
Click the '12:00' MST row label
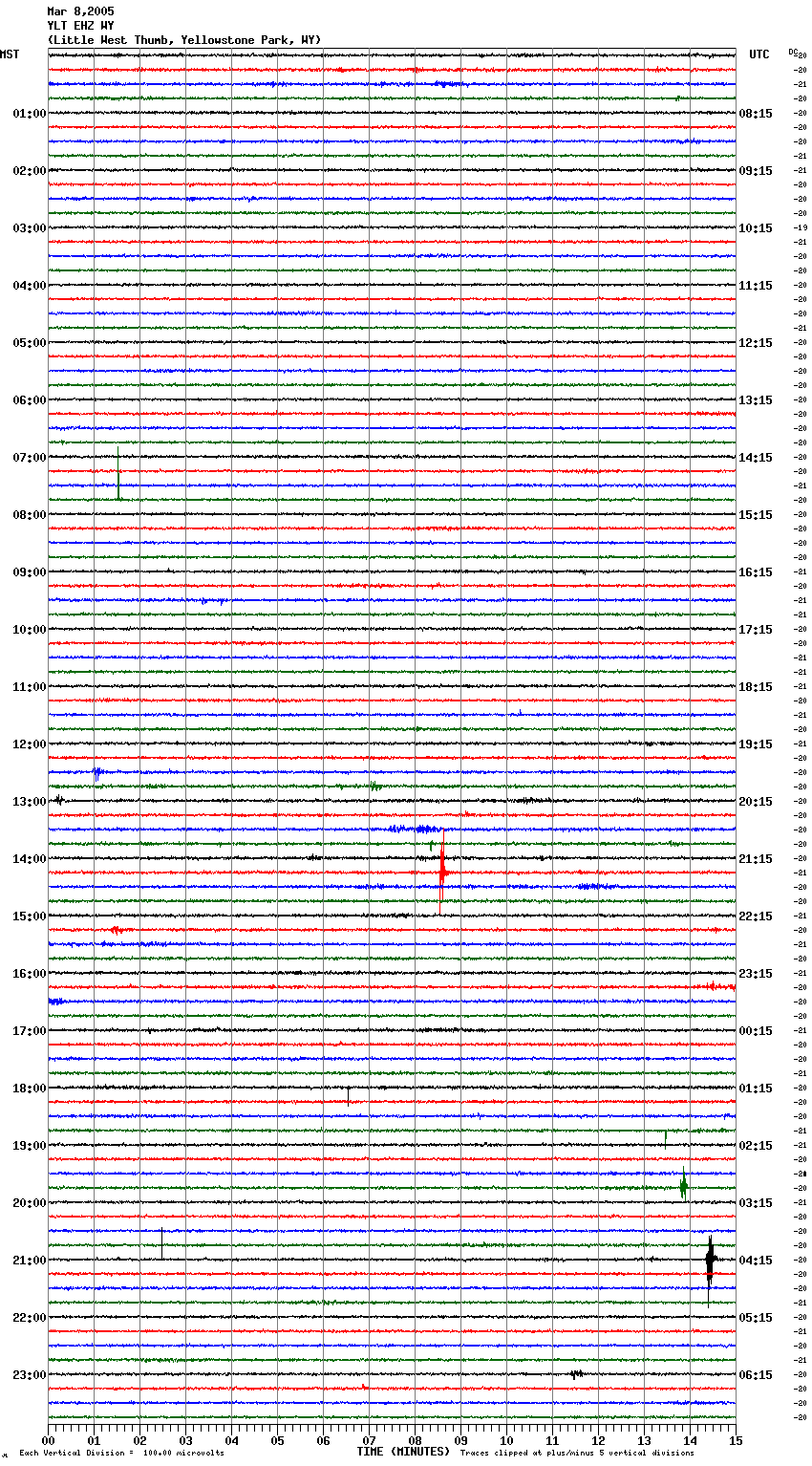(x=30, y=744)
